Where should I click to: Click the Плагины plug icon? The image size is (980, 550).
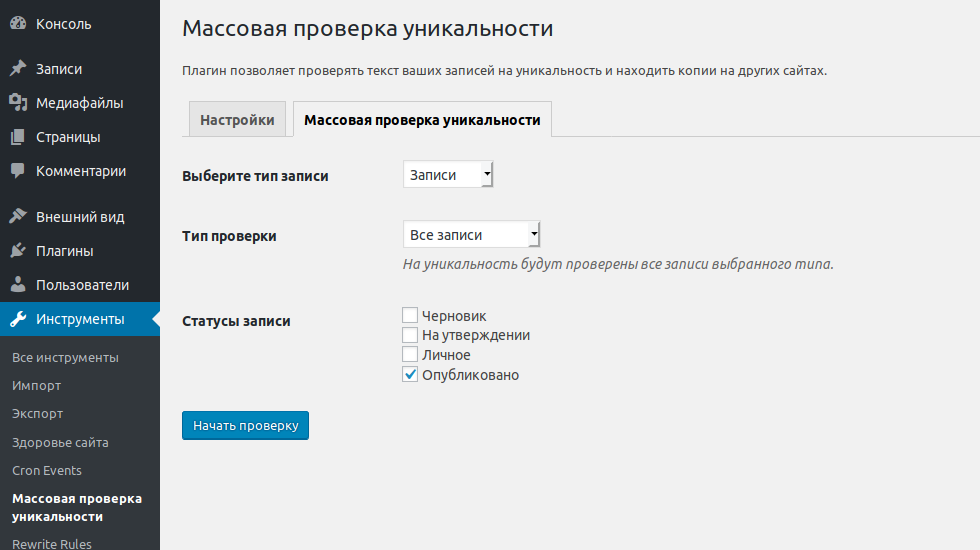pos(18,251)
